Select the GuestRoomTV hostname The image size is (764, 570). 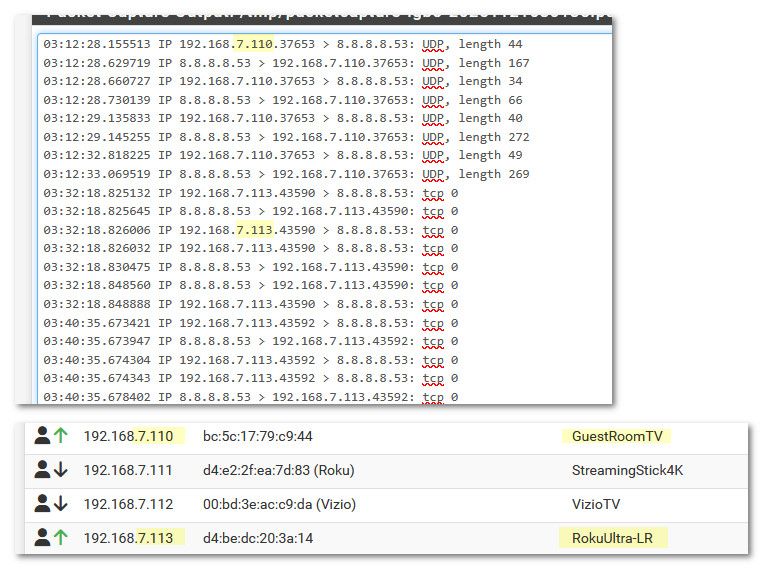click(616, 436)
